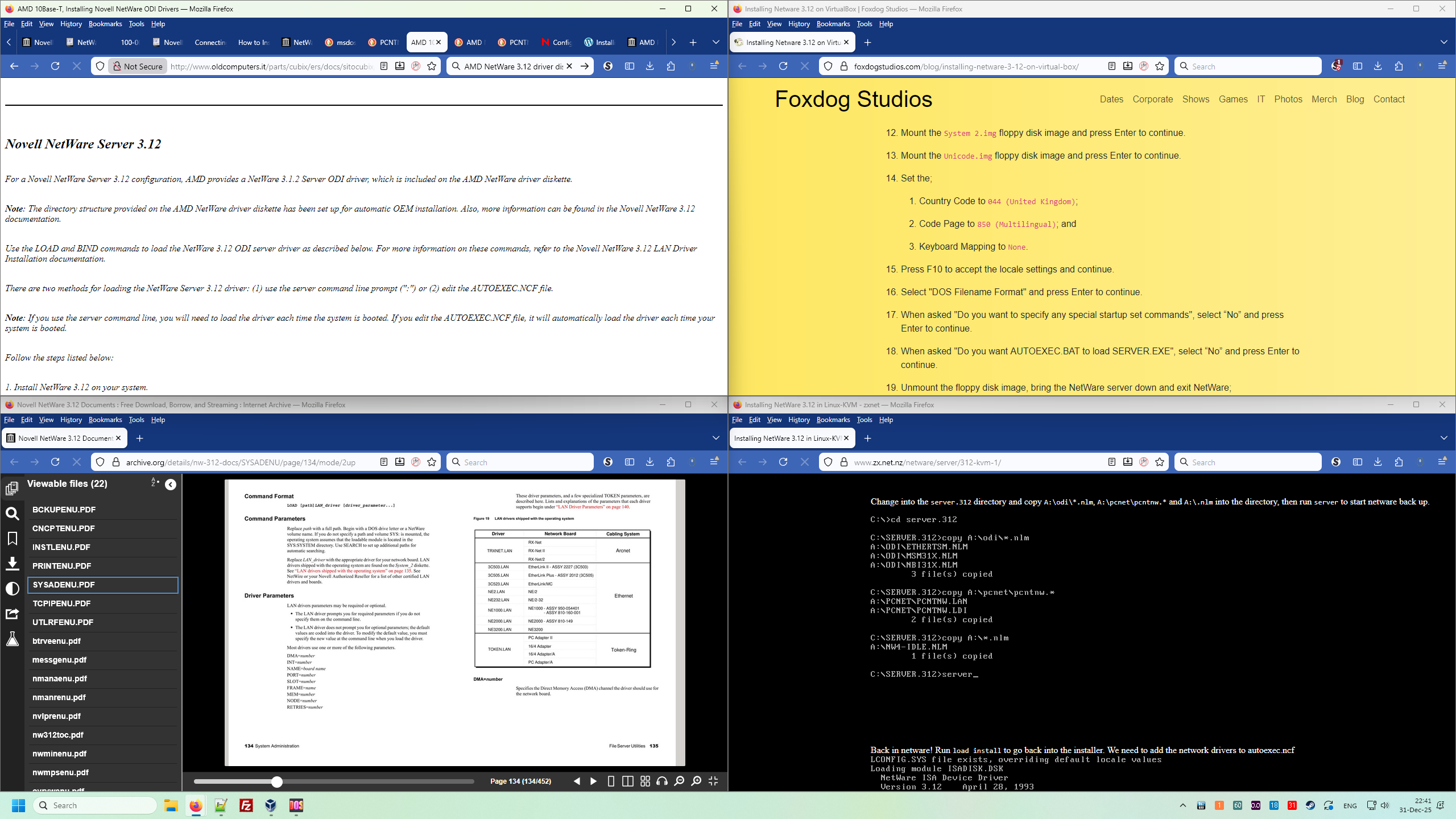This screenshot has width=1456, height=819.
Task: Toggle two-page view in book reader
Action: tap(628, 781)
